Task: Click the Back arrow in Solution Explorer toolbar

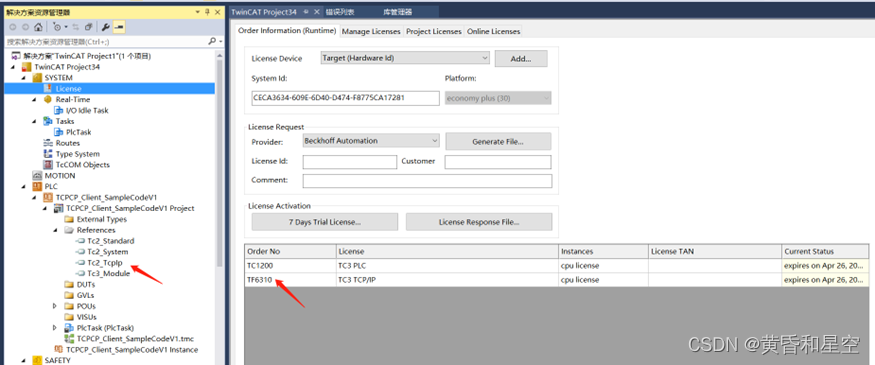Action: (x=13, y=27)
